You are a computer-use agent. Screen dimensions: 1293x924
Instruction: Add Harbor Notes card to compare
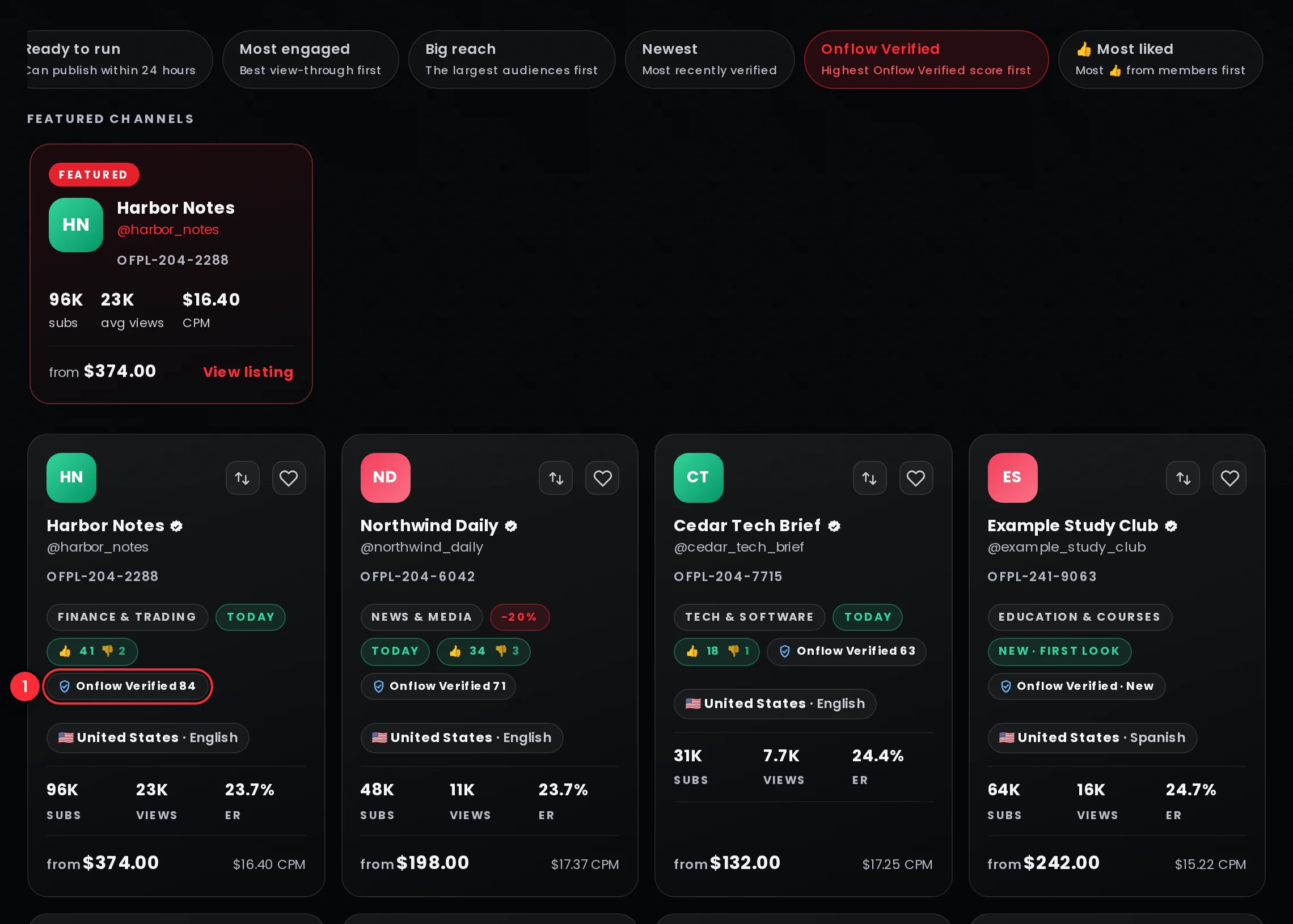pos(243,478)
